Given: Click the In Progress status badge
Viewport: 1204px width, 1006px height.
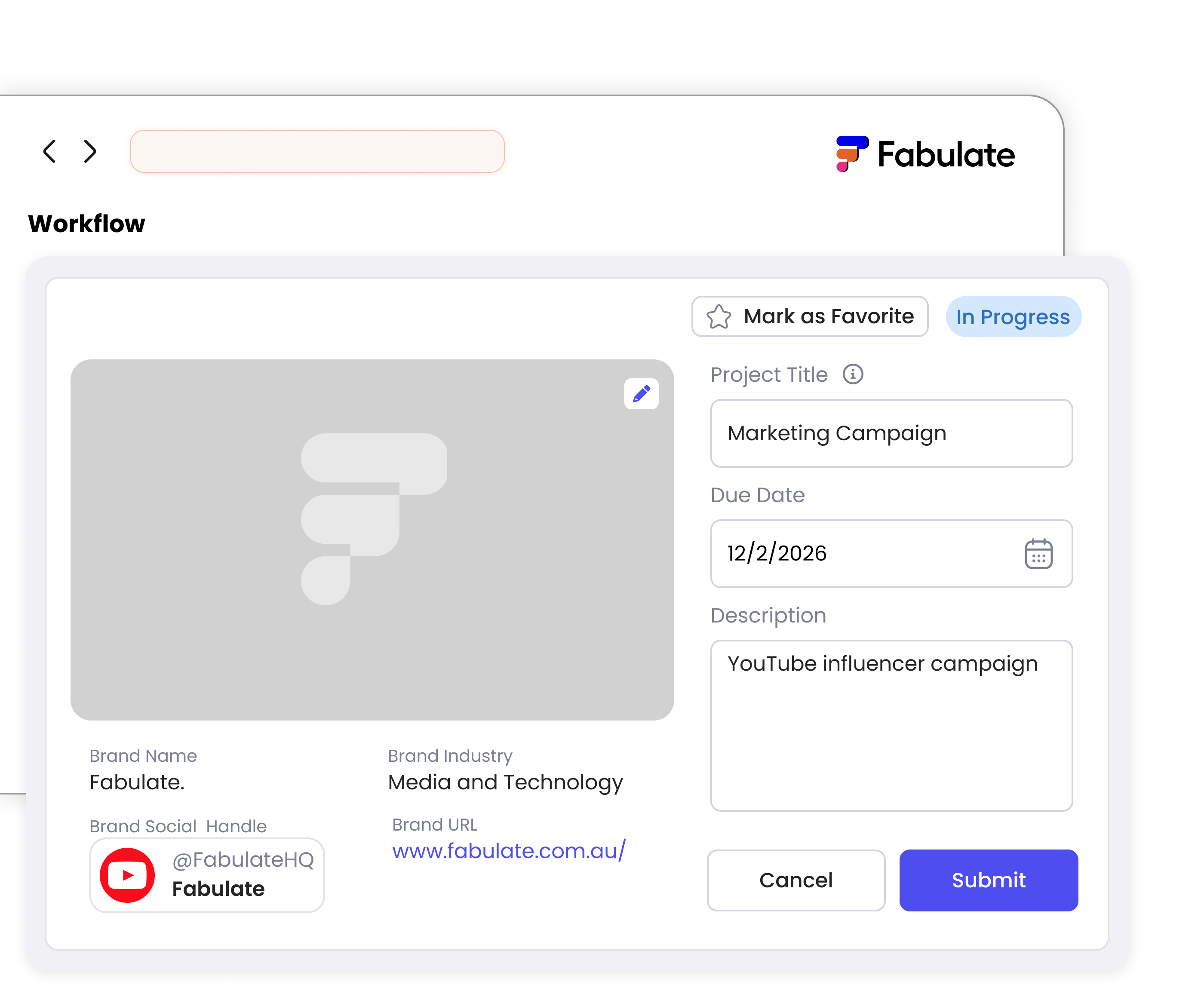Looking at the screenshot, I should [1013, 316].
